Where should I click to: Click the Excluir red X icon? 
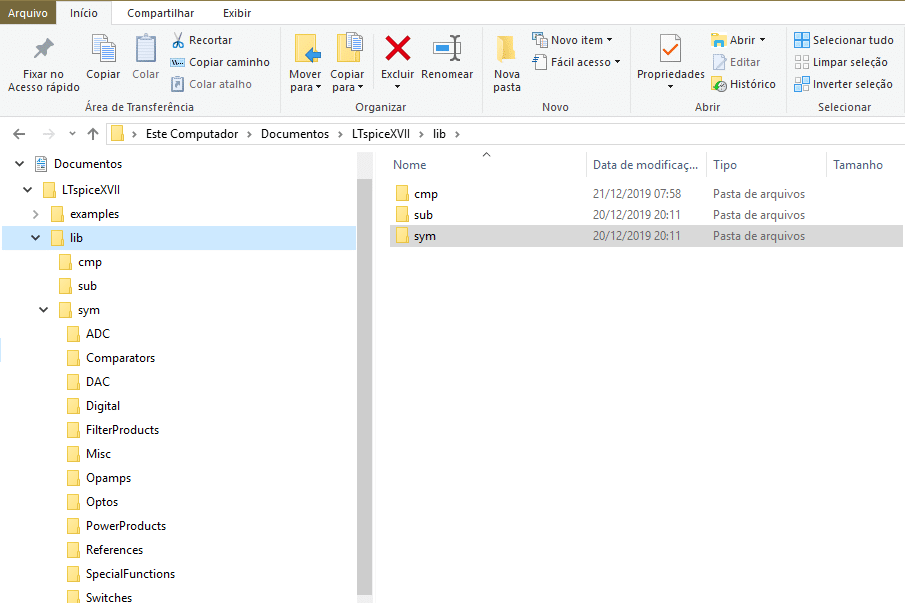coord(398,48)
